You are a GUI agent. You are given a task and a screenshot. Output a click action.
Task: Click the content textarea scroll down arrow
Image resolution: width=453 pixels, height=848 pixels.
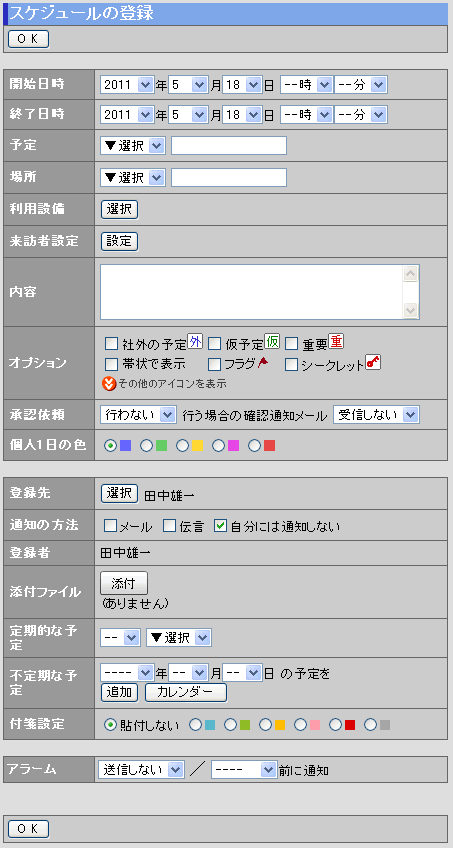(x=410, y=310)
